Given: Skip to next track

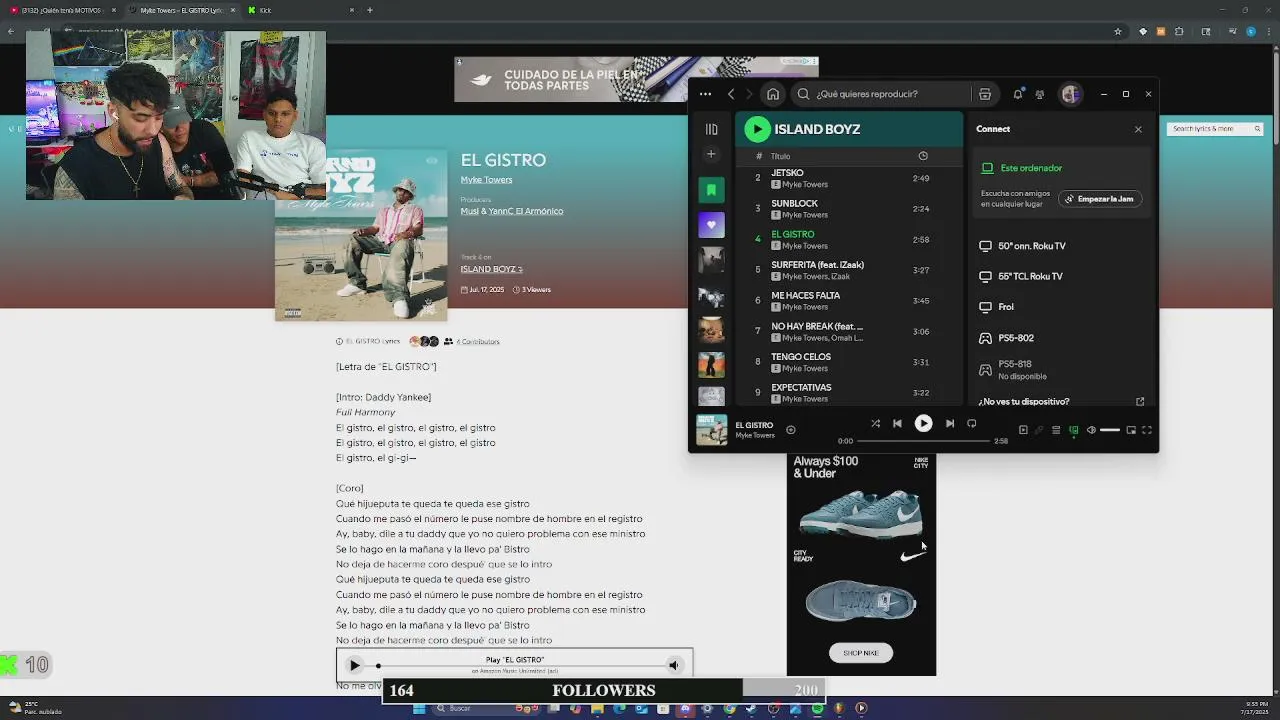Looking at the screenshot, I should click(950, 424).
